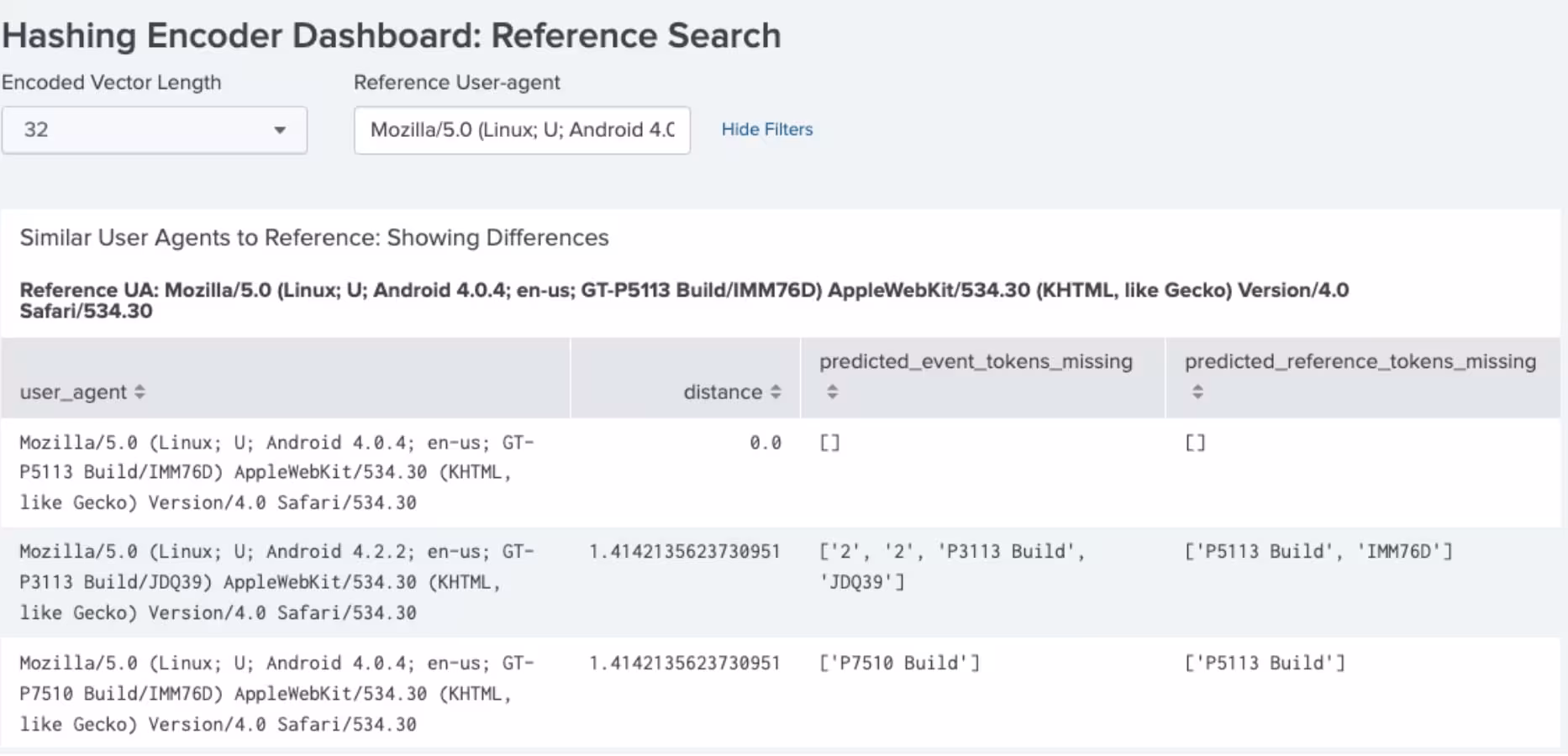Image resolution: width=1568 pixels, height=756 pixels.
Task: Click the reference tokens cell with 'IMM76D'
Action: tap(1318, 552)
